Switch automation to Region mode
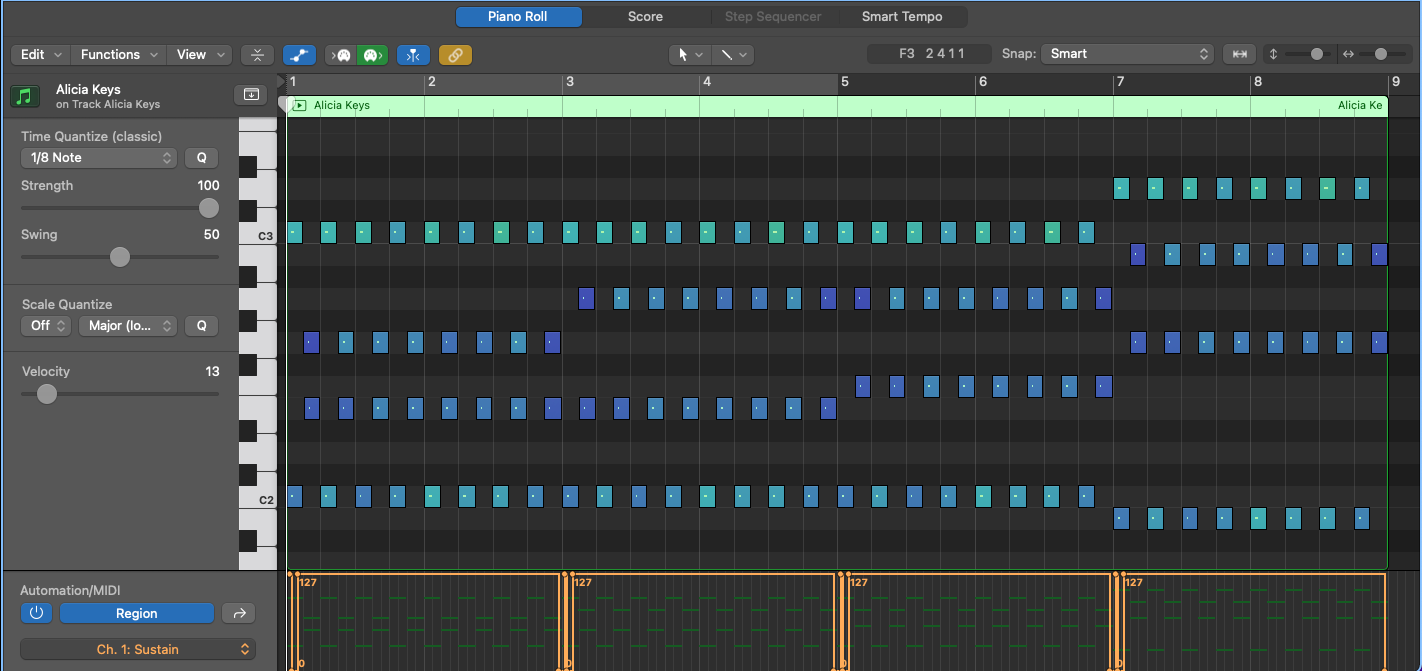1422x671 pixels. (136, 613)
